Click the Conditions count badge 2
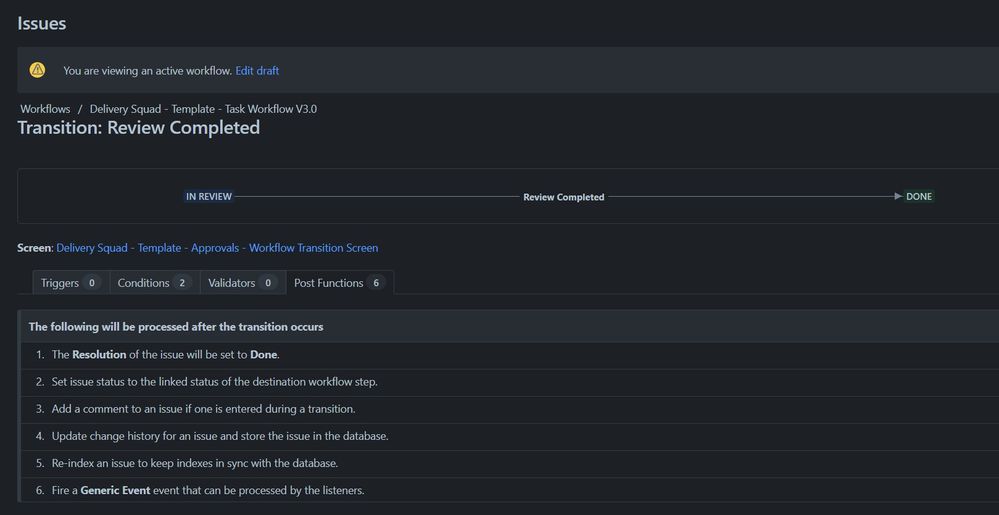999x515 pixels. pyautogui.click(x=182, y=283)
